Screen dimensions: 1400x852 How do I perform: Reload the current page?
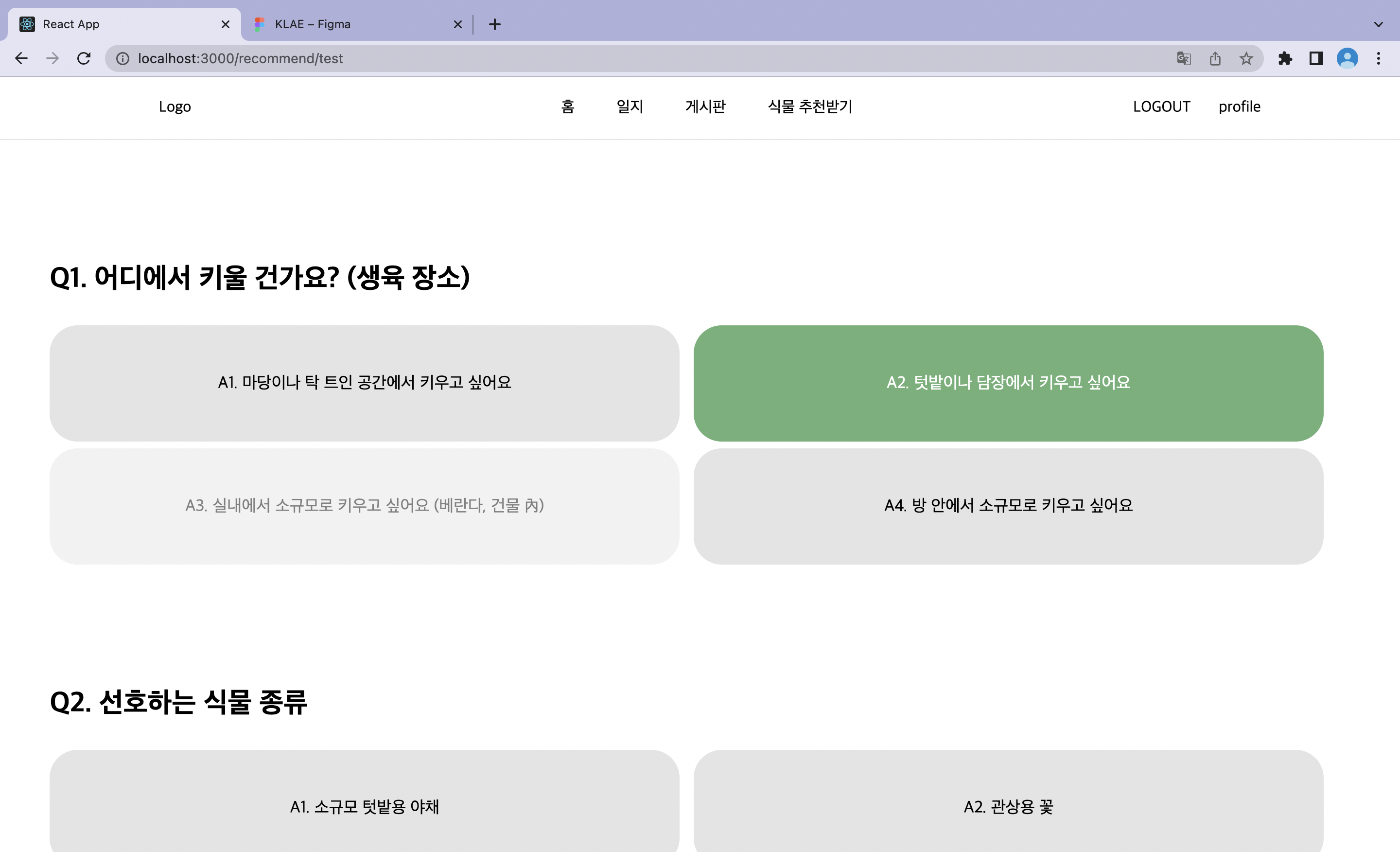coord(84,58)
